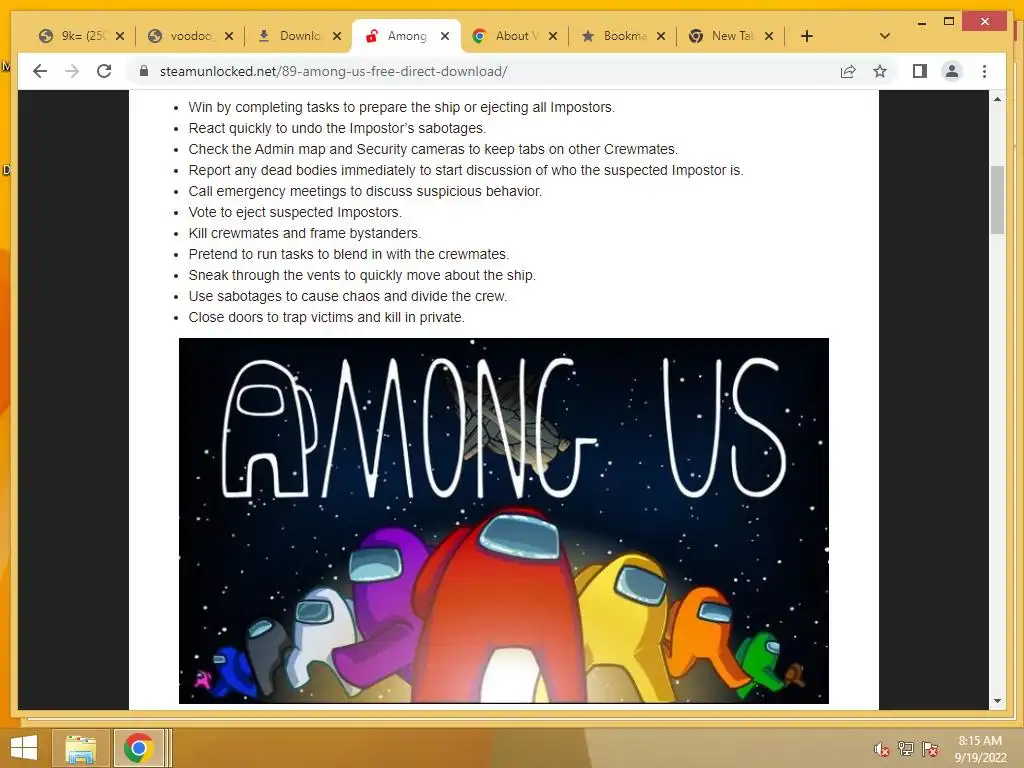1024x768 pixels.
Task: Share this page using the share icon
Action: click(848, 71)
